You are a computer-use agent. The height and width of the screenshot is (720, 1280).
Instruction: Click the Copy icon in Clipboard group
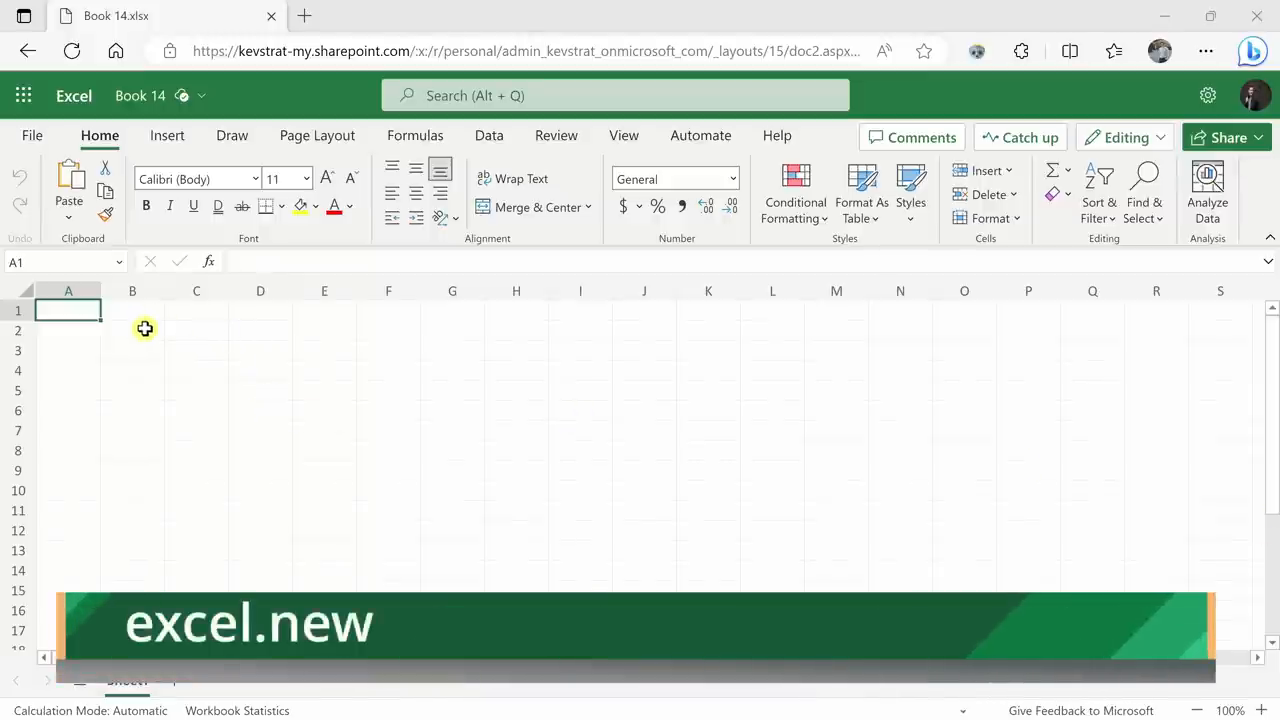(x=105, y=191)
